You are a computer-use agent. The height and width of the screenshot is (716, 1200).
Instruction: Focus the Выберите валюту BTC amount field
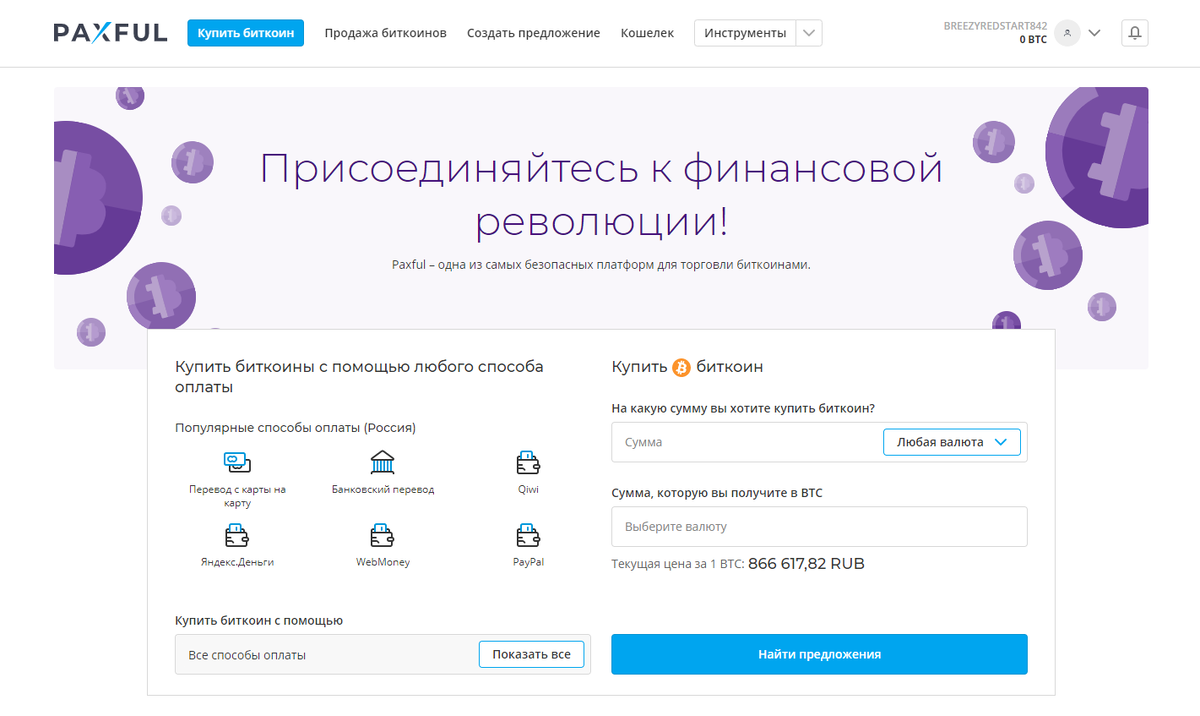pyautogui.click(x=819, y=526)
